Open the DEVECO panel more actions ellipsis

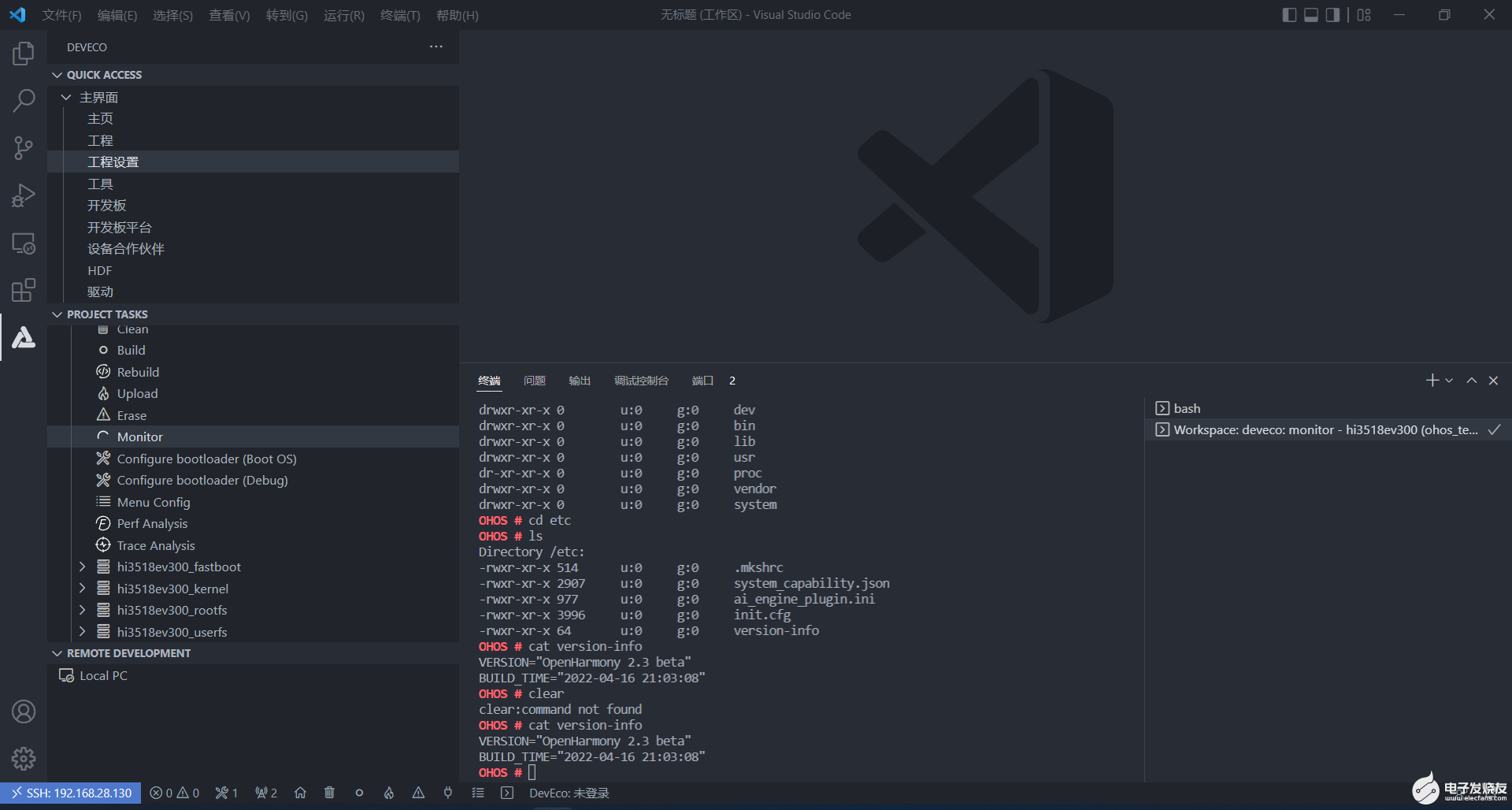[435, 46]
